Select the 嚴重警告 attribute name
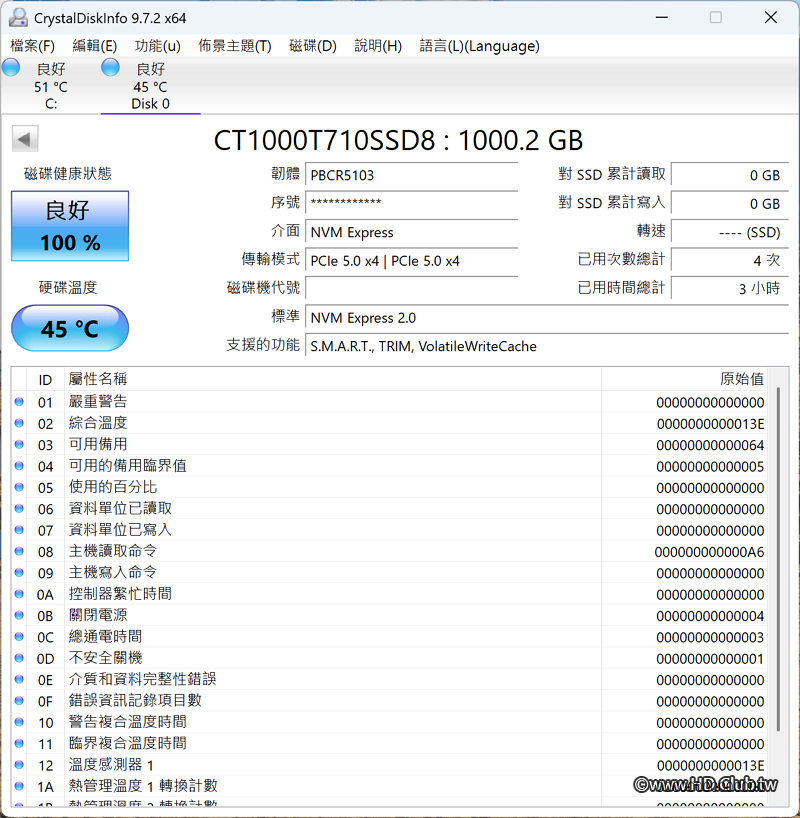The image size is (800, 818). (x=98, y=402)
